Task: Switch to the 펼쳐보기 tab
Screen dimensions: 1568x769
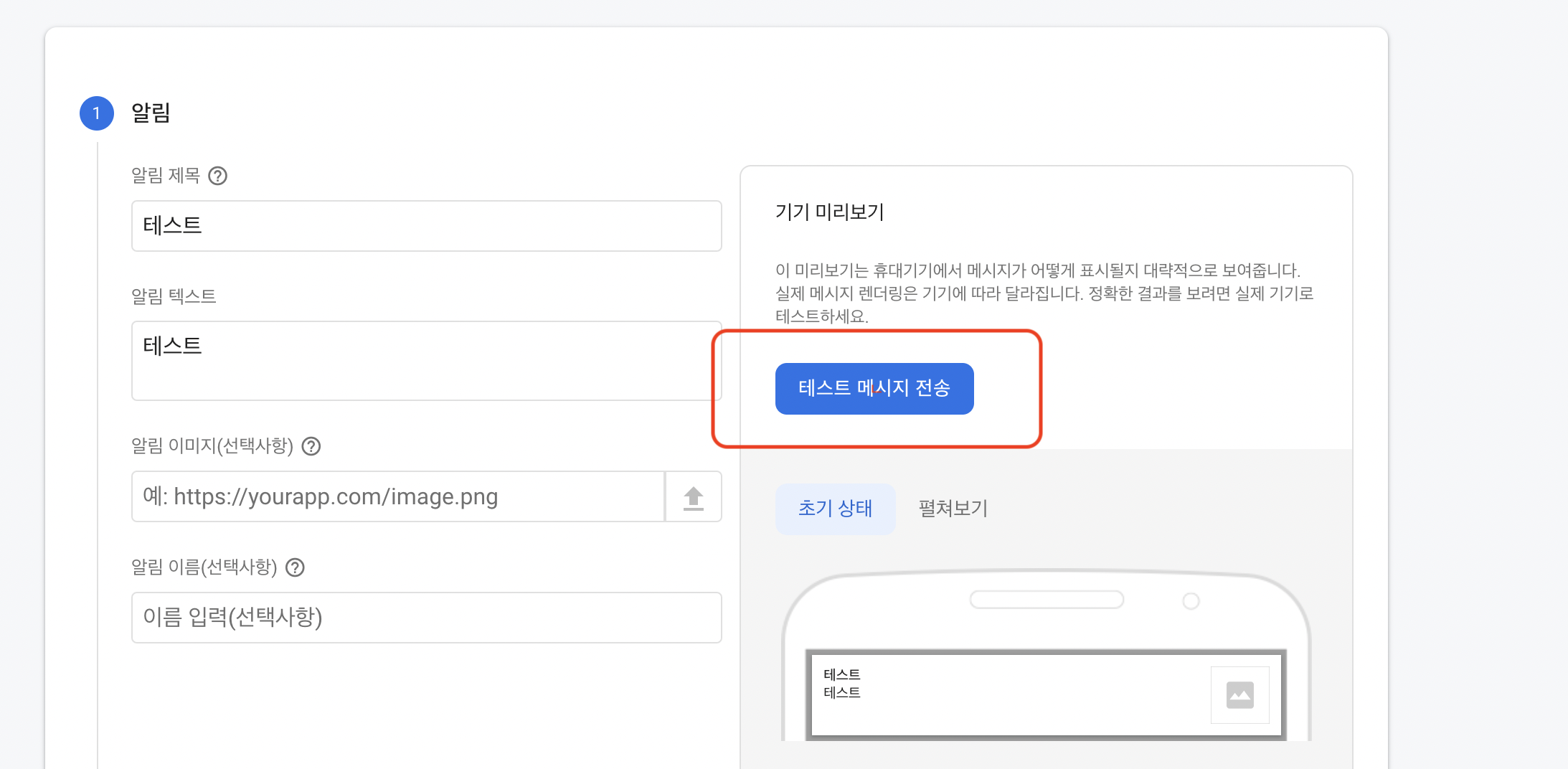Action: coord(953,509)
